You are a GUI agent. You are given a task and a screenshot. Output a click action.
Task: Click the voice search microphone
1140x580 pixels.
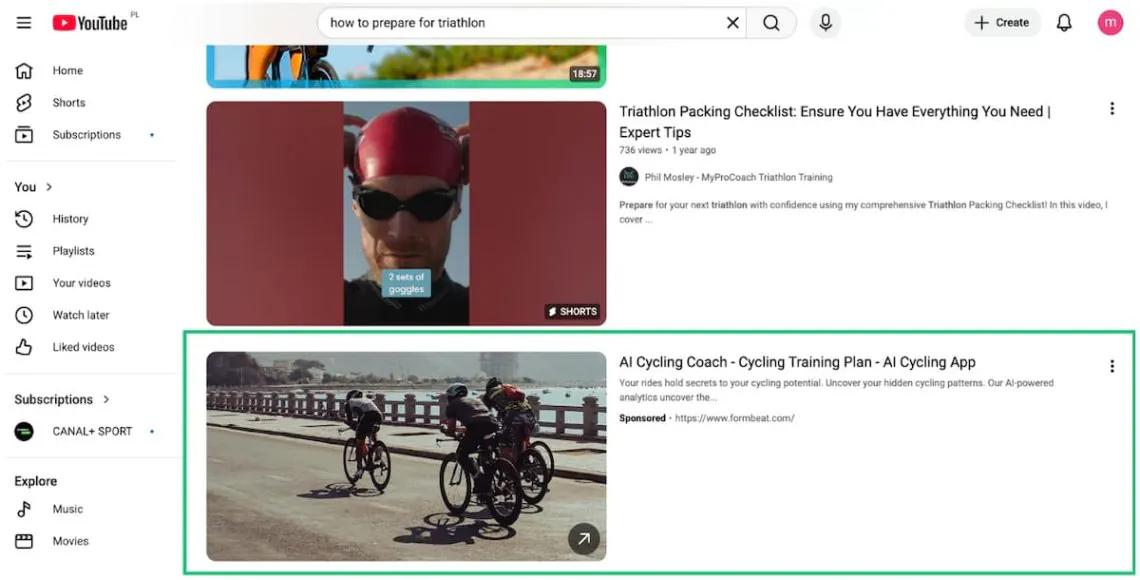pyautogui.click(x=825, y=22)
